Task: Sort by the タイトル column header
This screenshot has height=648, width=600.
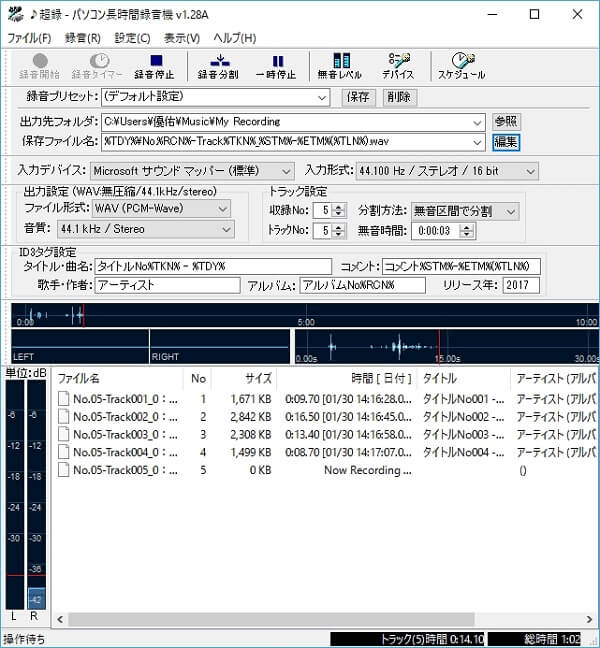Action: coord(464,379)
